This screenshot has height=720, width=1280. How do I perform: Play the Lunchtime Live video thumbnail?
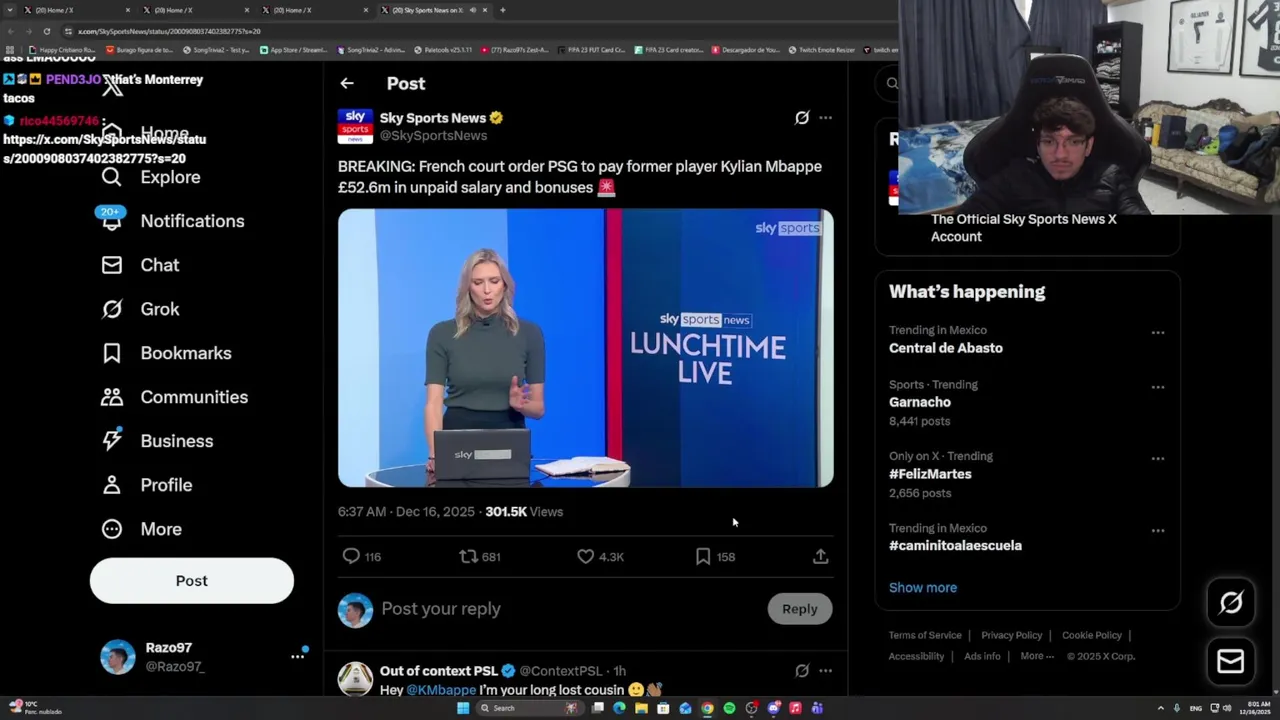[x=585, y=348]
